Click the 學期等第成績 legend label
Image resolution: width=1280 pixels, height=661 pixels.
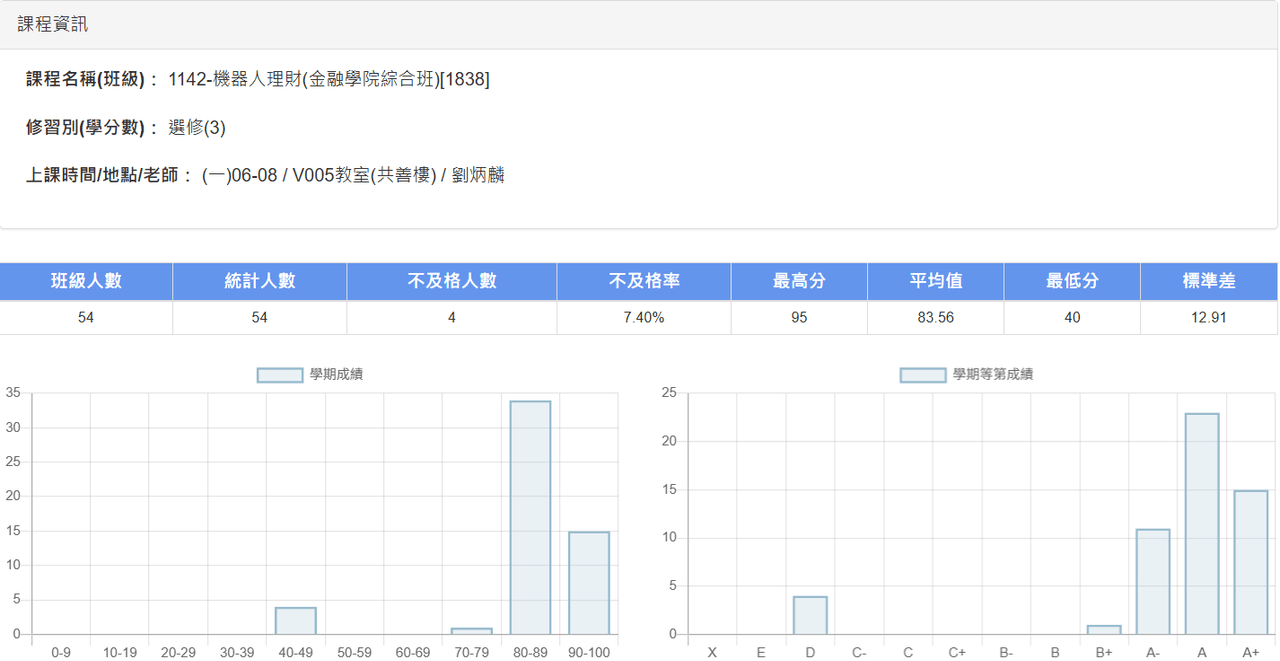click(x=992, y=375)
